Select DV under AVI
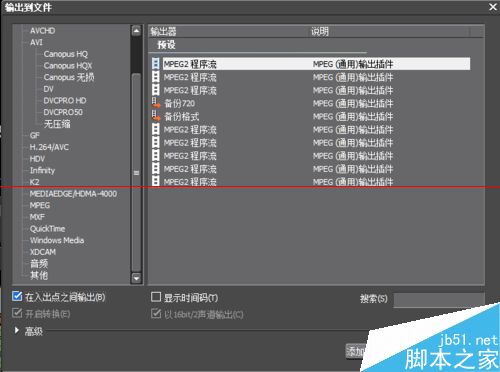This screenshot has height=372, width=500. tap(48, 89)
